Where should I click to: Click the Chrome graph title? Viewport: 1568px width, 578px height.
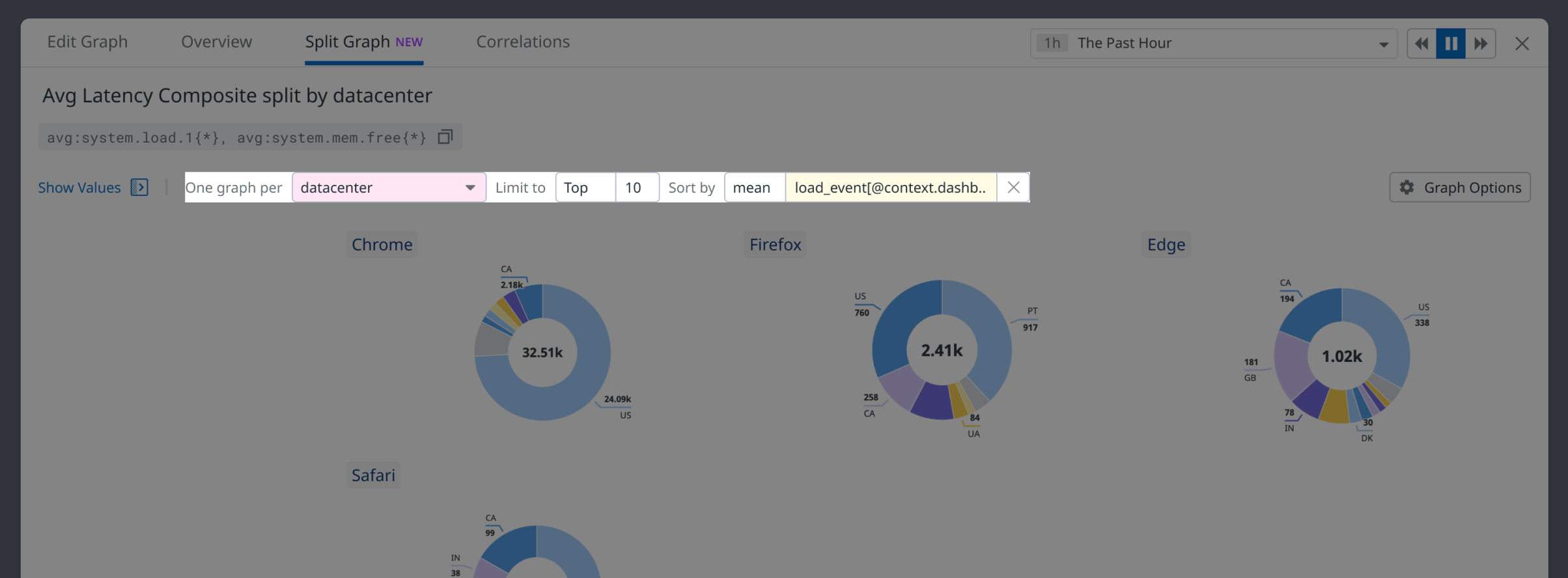coord(382,245)
